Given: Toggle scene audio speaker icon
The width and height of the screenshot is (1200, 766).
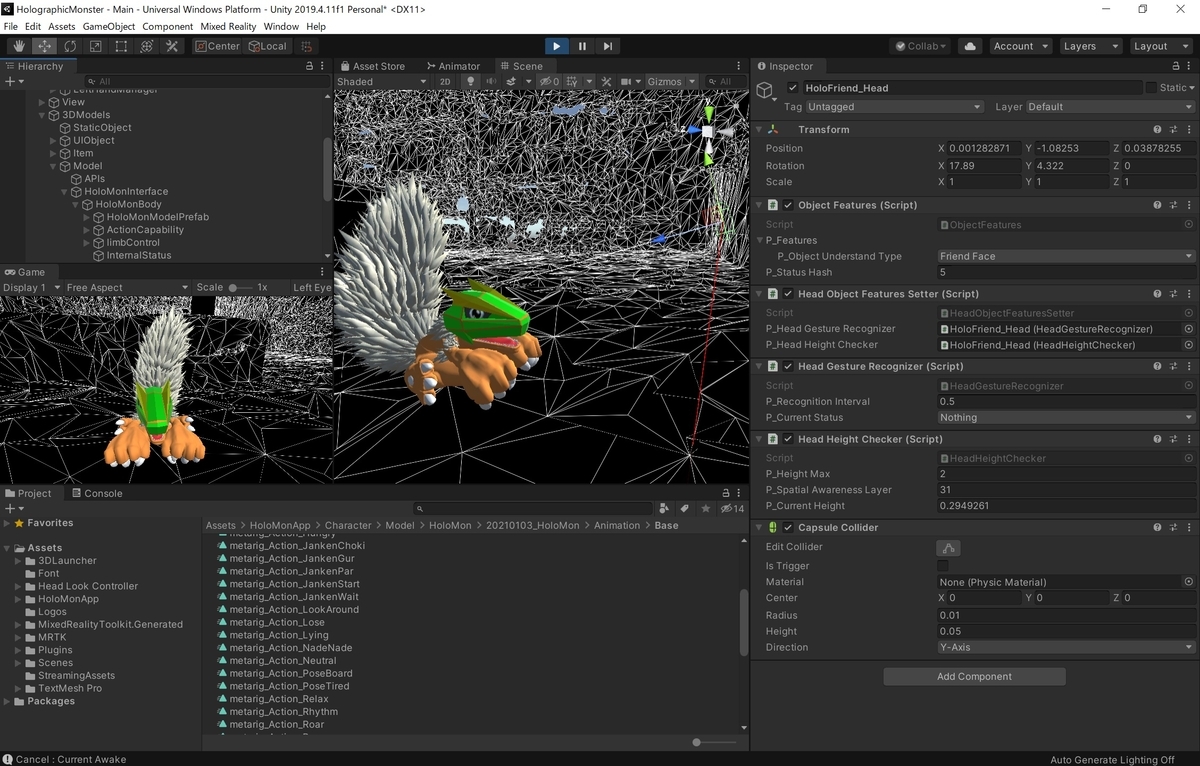Looking at the screenshot, I should coord(491,82).
